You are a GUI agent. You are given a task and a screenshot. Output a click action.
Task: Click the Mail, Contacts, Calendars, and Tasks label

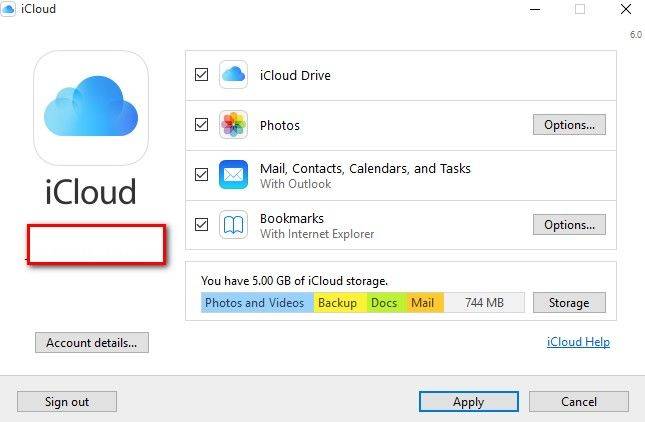[x=365, y=169]
